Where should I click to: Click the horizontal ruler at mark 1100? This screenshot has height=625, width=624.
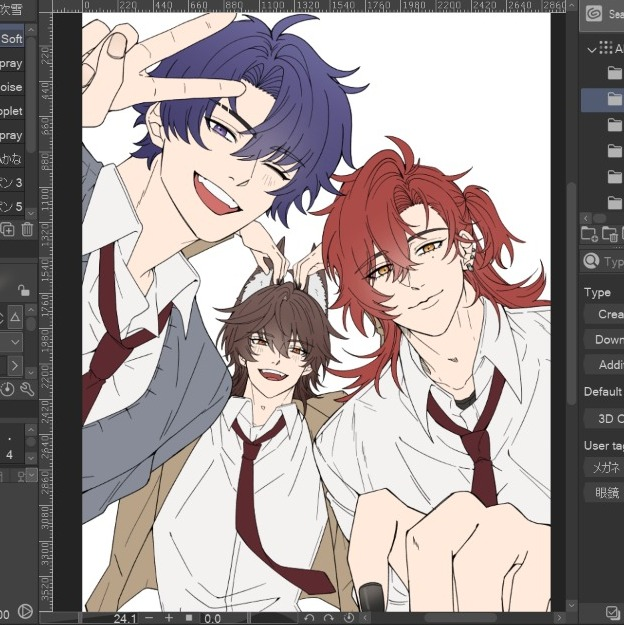point(272,6)
